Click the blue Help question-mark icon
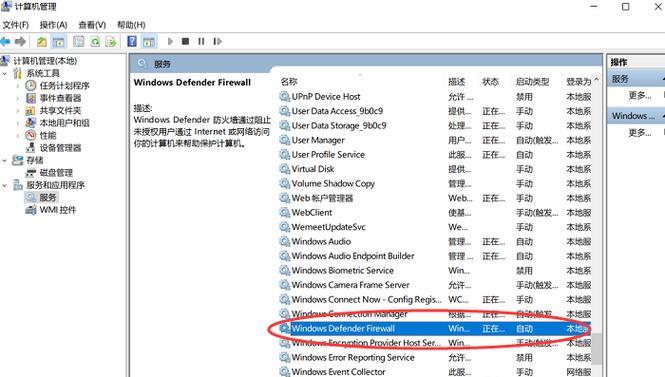The width and height of the screenshot is (665, 377). pos(132,42)
